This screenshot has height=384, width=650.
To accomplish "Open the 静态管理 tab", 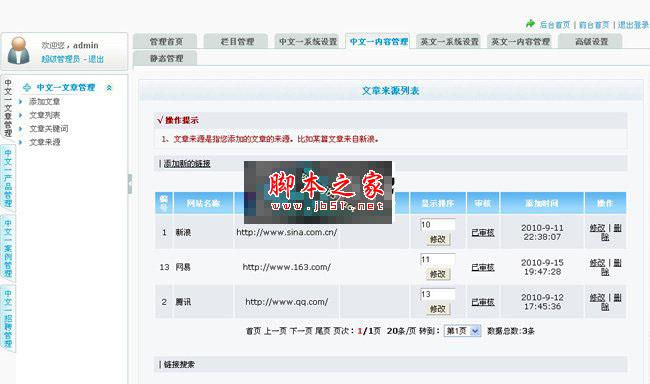I will (x=166, y=58).
